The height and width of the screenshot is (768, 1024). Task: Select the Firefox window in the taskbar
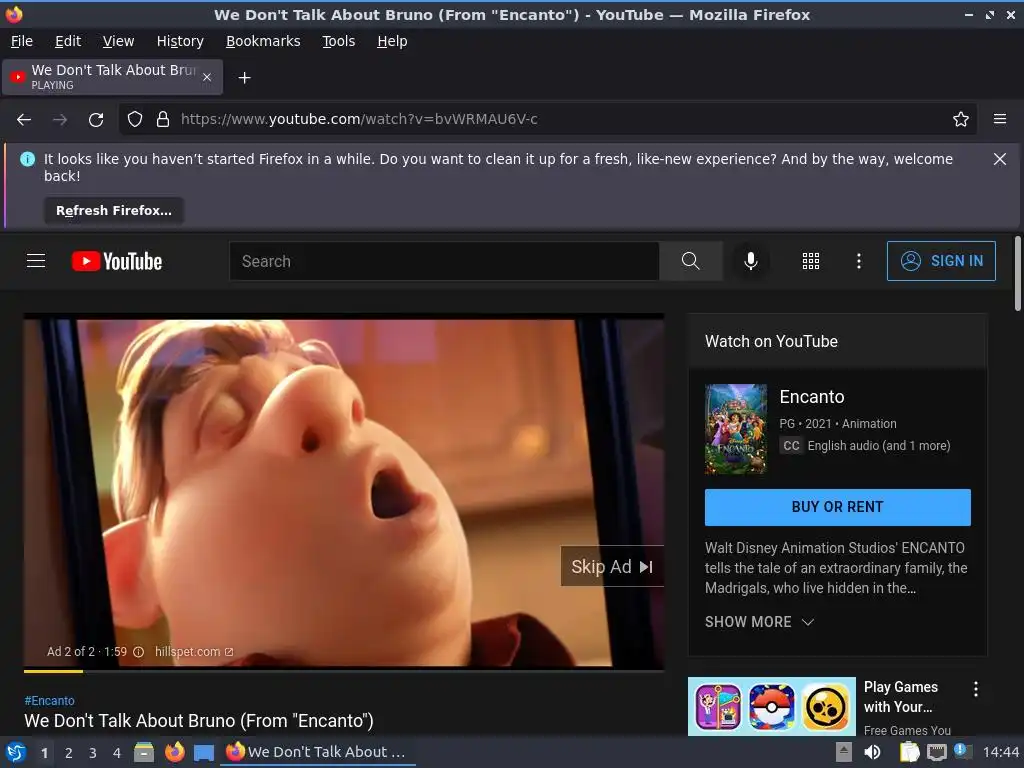tap(318, 752)
